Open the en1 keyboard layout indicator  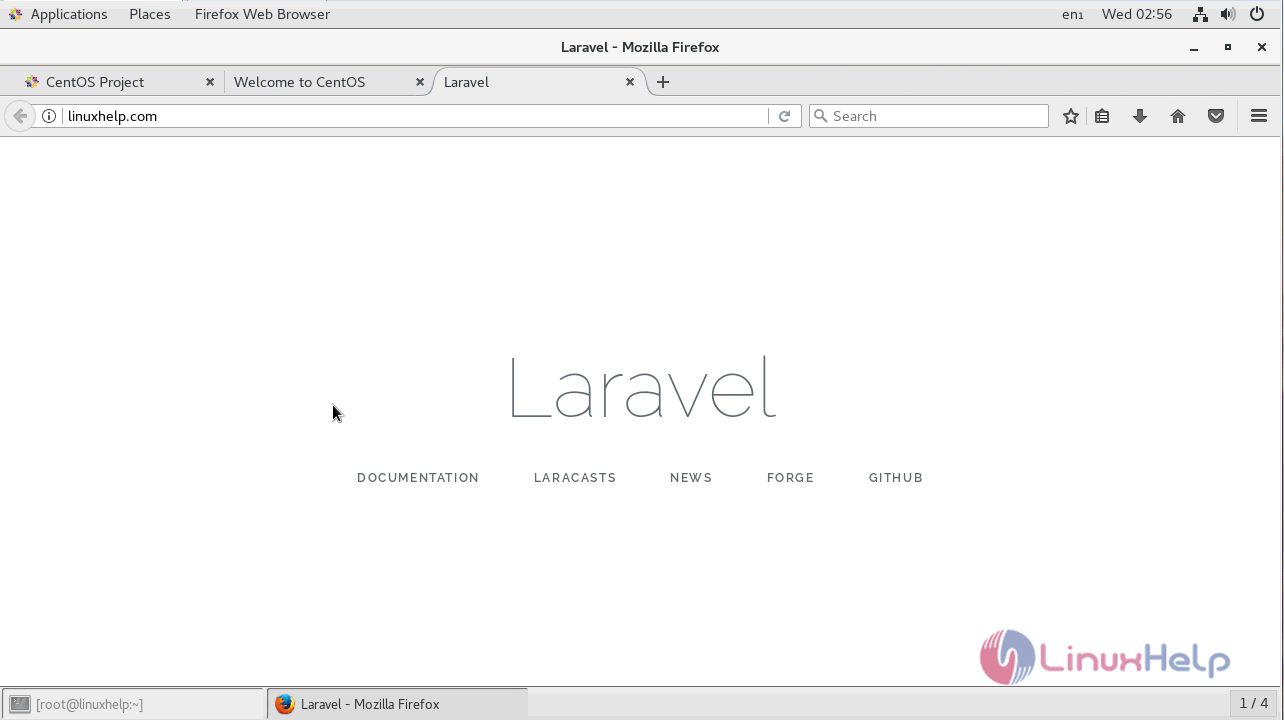click(x=1073, y=14)
